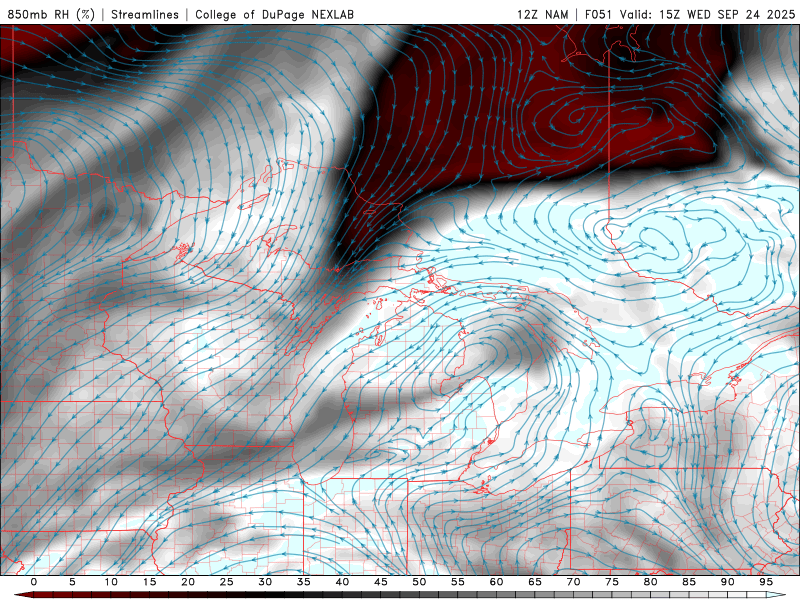Click the "95" color scale label
The height and width of the screenshot is (600, 800).
(766, 582)
